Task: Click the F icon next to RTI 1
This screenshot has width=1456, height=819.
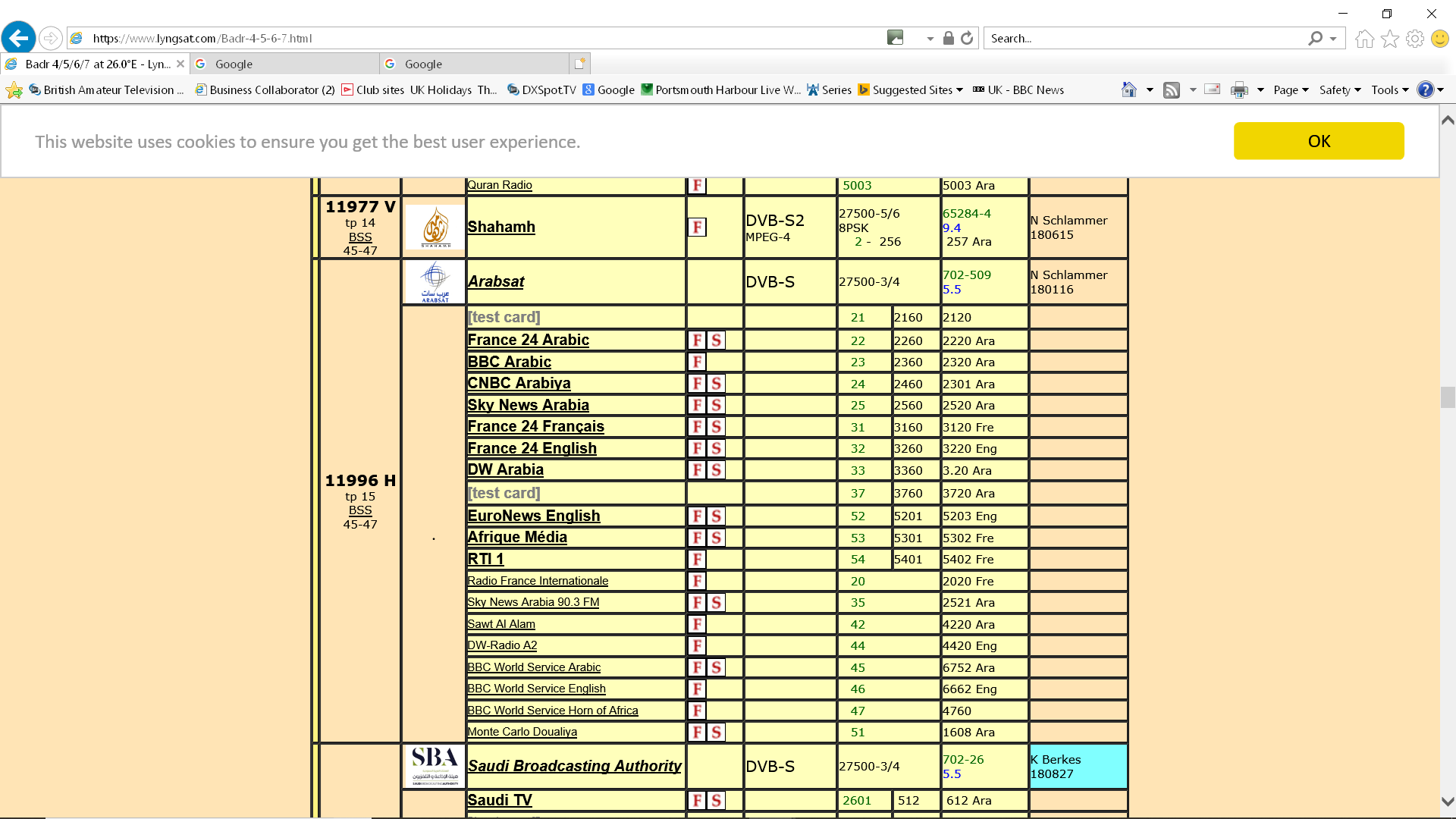Action: click(x=697, y=559)
